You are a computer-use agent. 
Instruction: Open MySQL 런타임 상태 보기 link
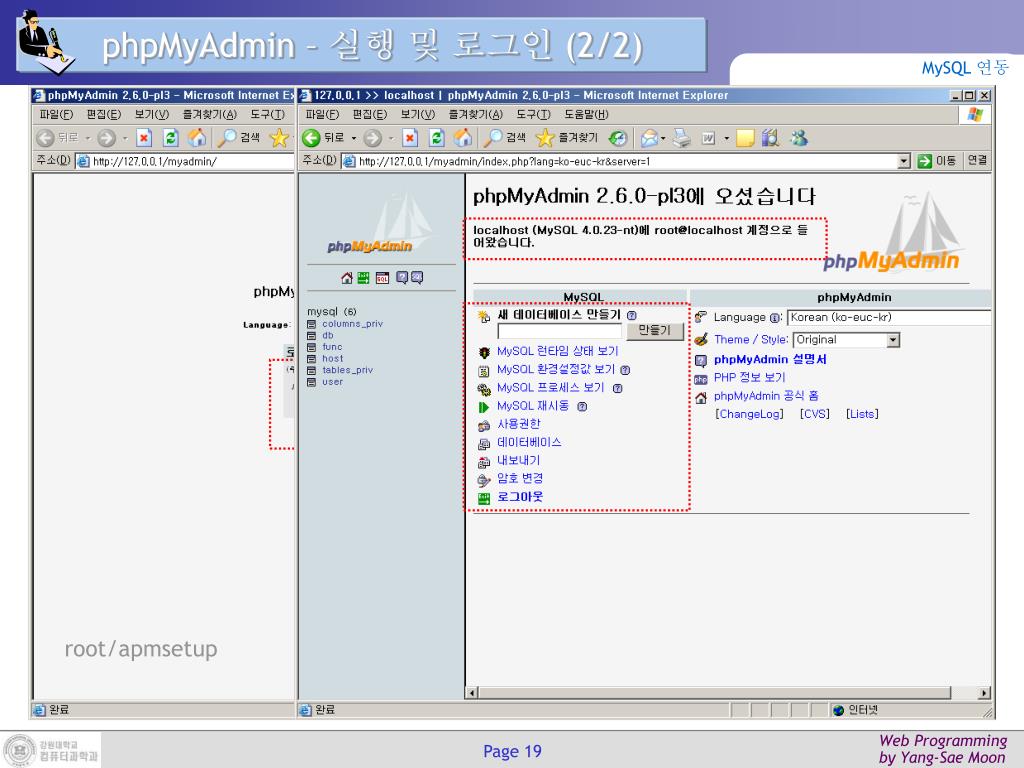point(557,351)
